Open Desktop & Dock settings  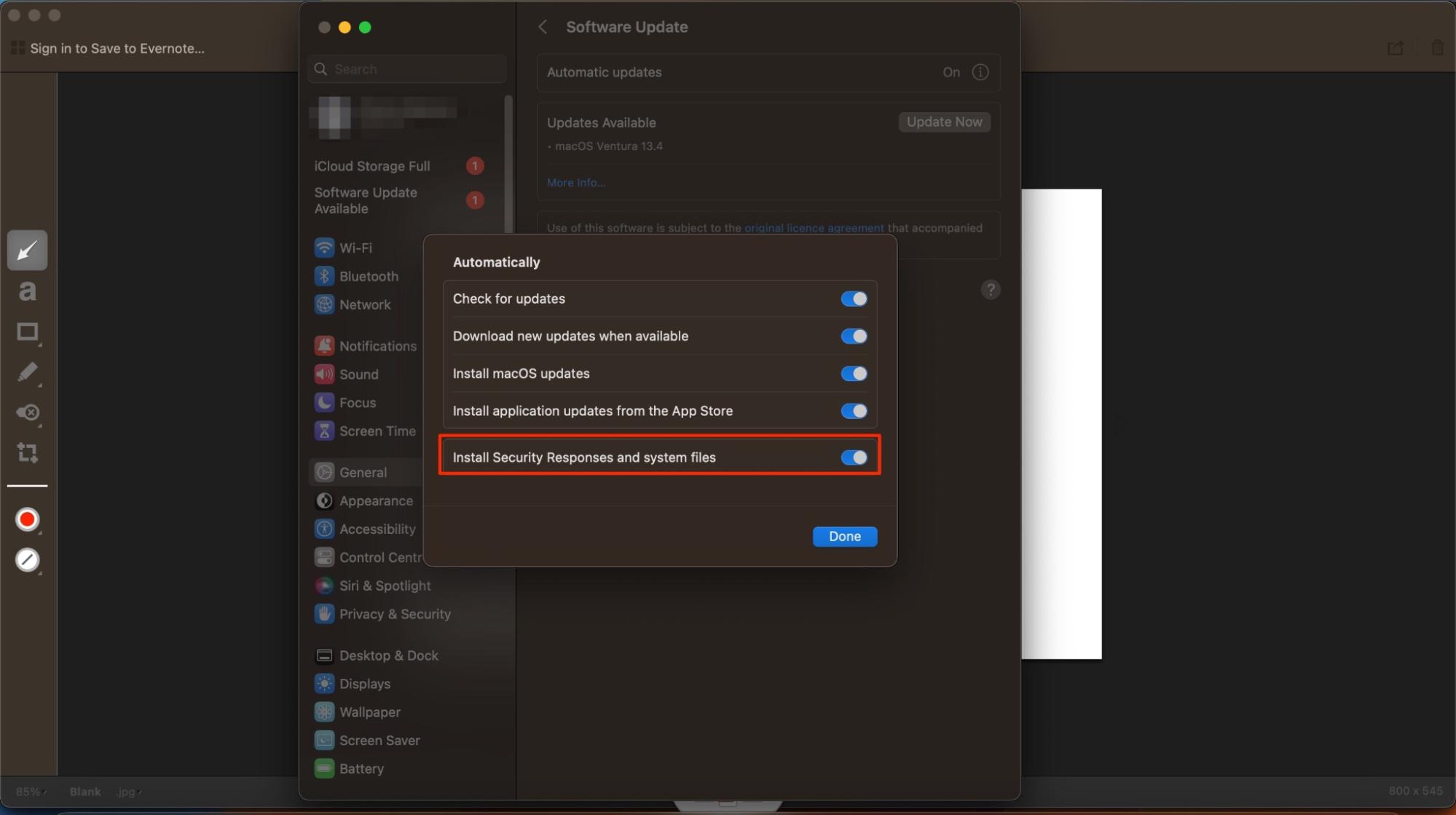point(376,655)
